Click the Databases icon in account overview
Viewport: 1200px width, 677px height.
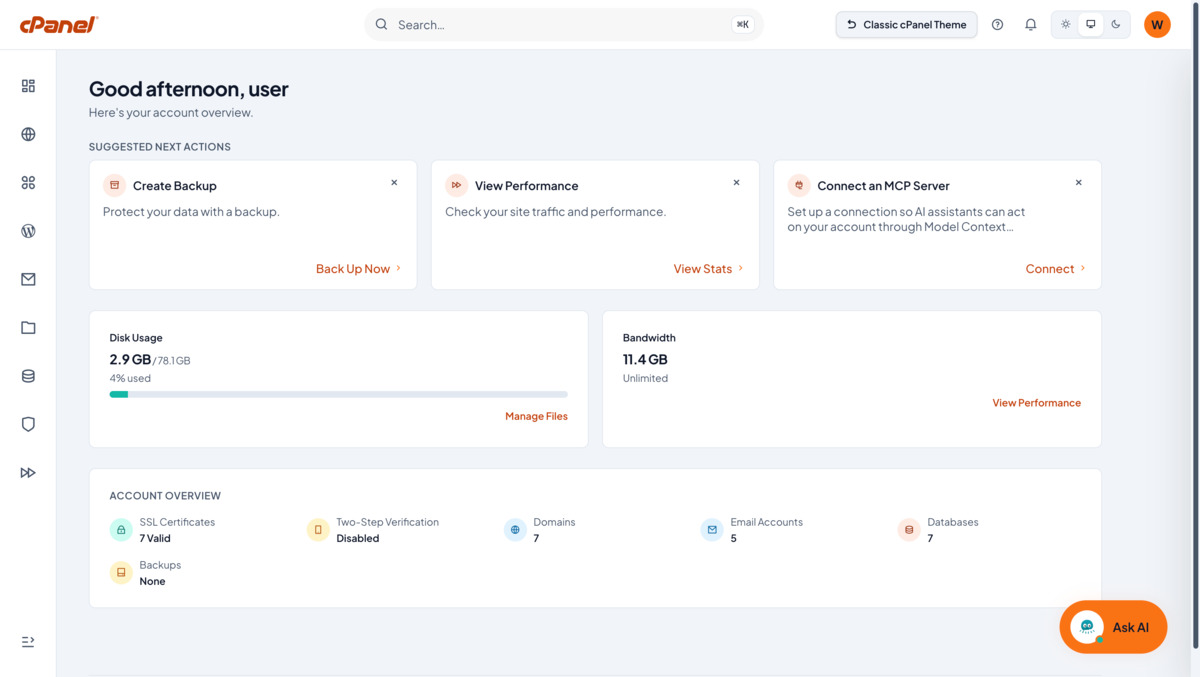pos(909,530)
